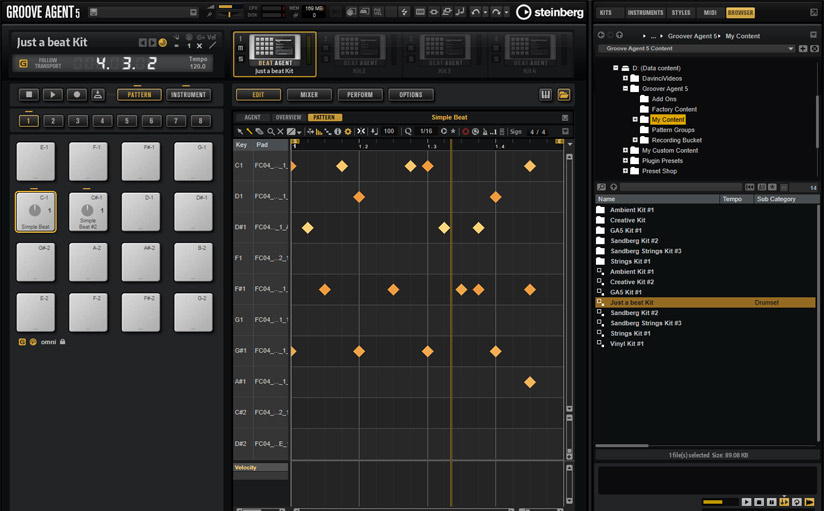Click the browser search input field
The width and height of the screenshot is (824, 511).
point(681,187)
